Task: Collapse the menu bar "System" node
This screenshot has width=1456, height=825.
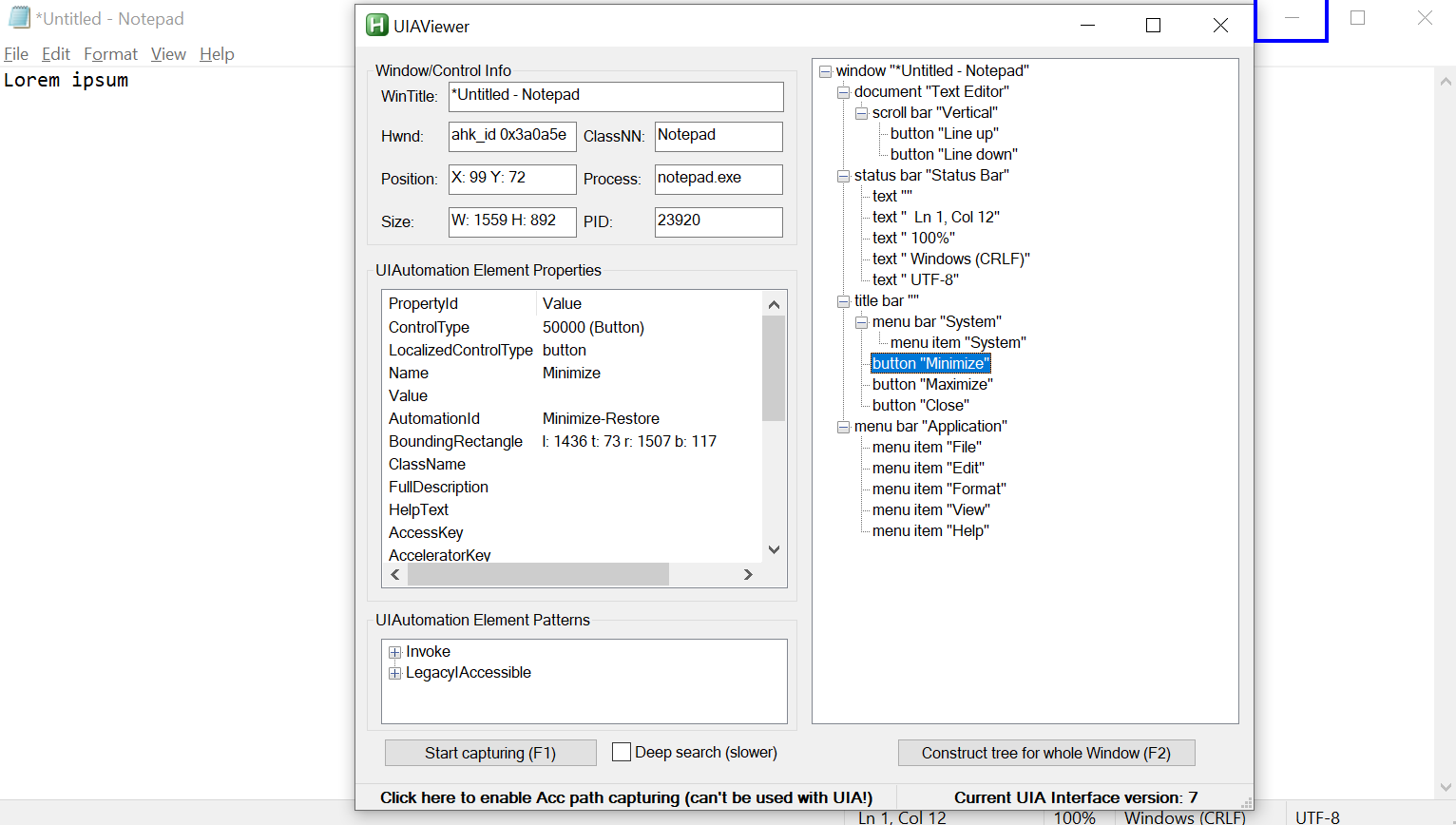Action: [861, 322]
